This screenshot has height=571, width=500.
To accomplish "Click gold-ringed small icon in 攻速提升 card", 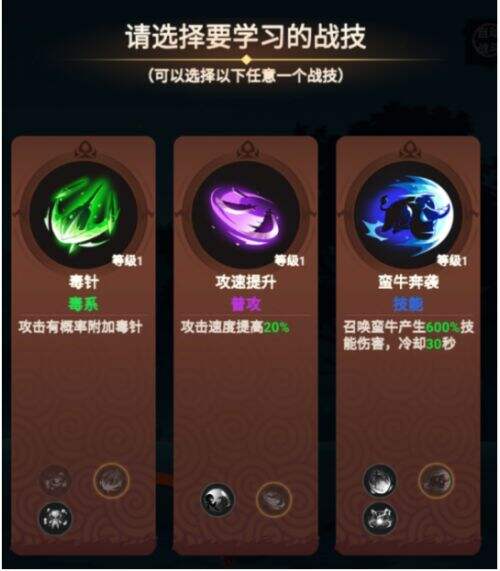I will (274, 500).
